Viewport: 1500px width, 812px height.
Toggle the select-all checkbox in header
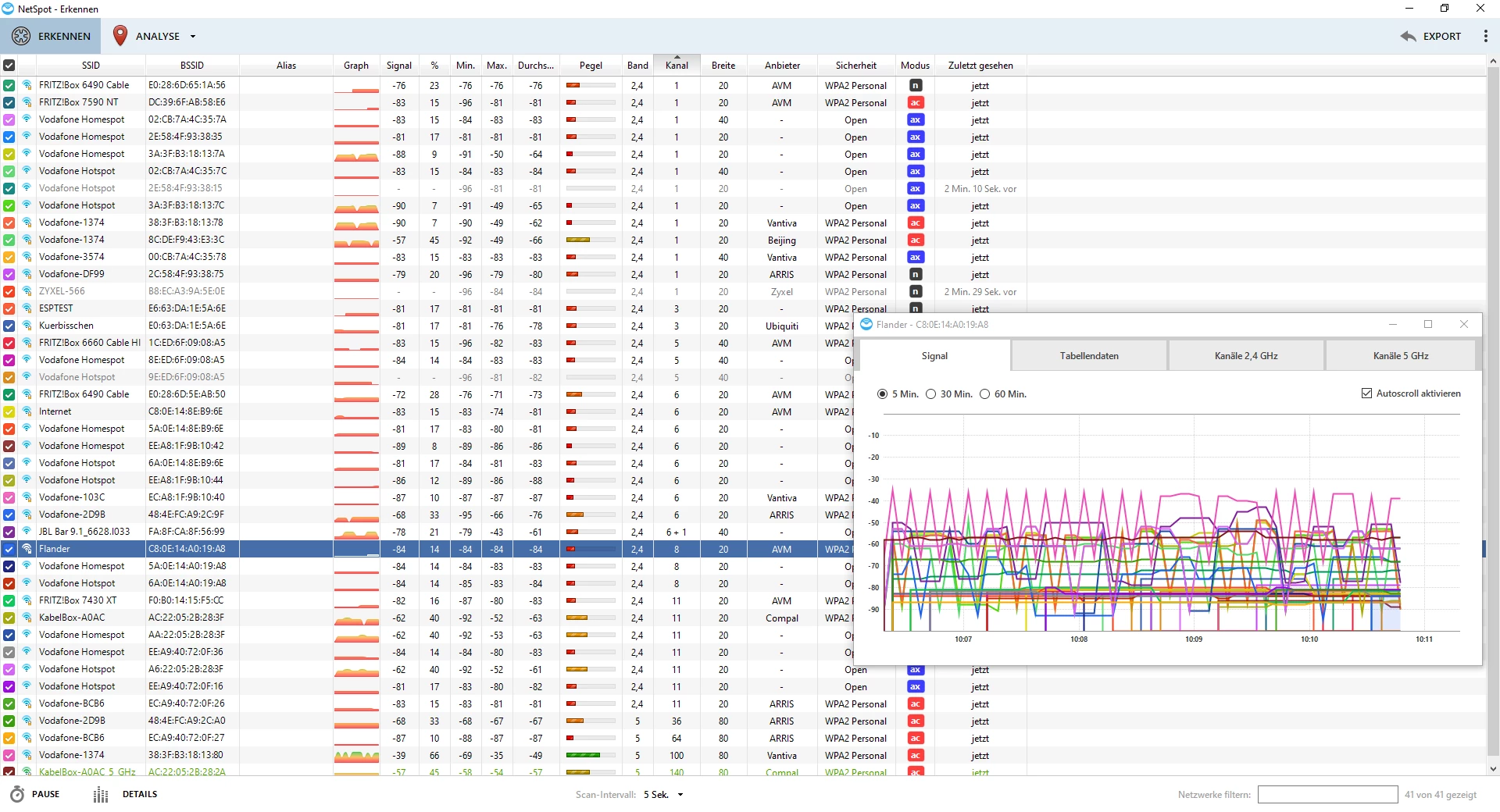[x=9, y=66]
